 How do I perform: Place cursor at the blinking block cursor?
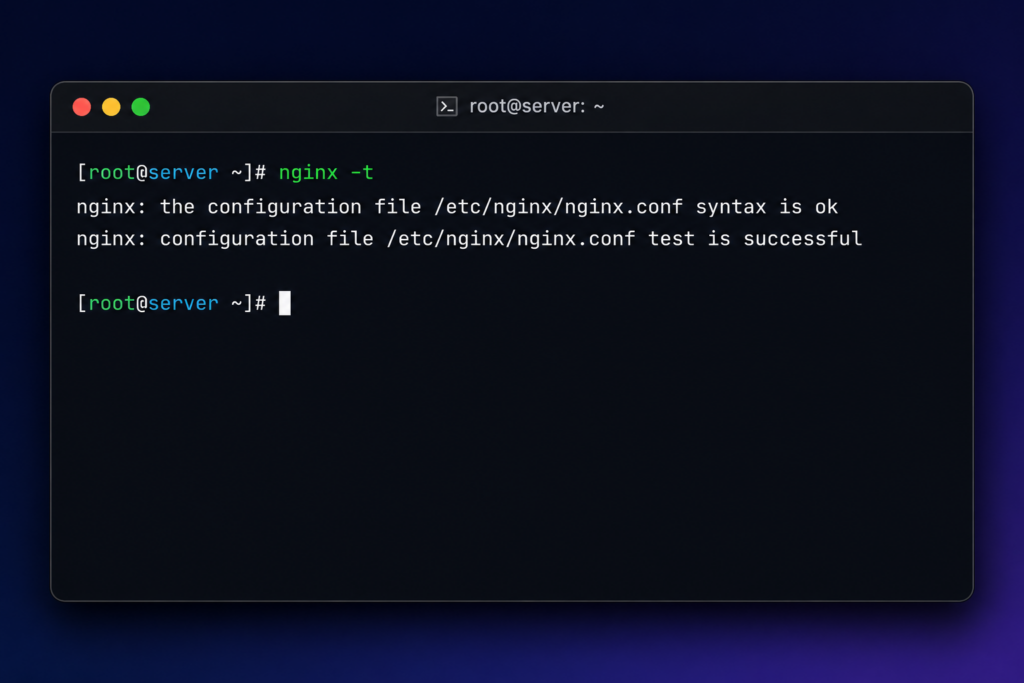pyautogui.click(x=285, y=303)
